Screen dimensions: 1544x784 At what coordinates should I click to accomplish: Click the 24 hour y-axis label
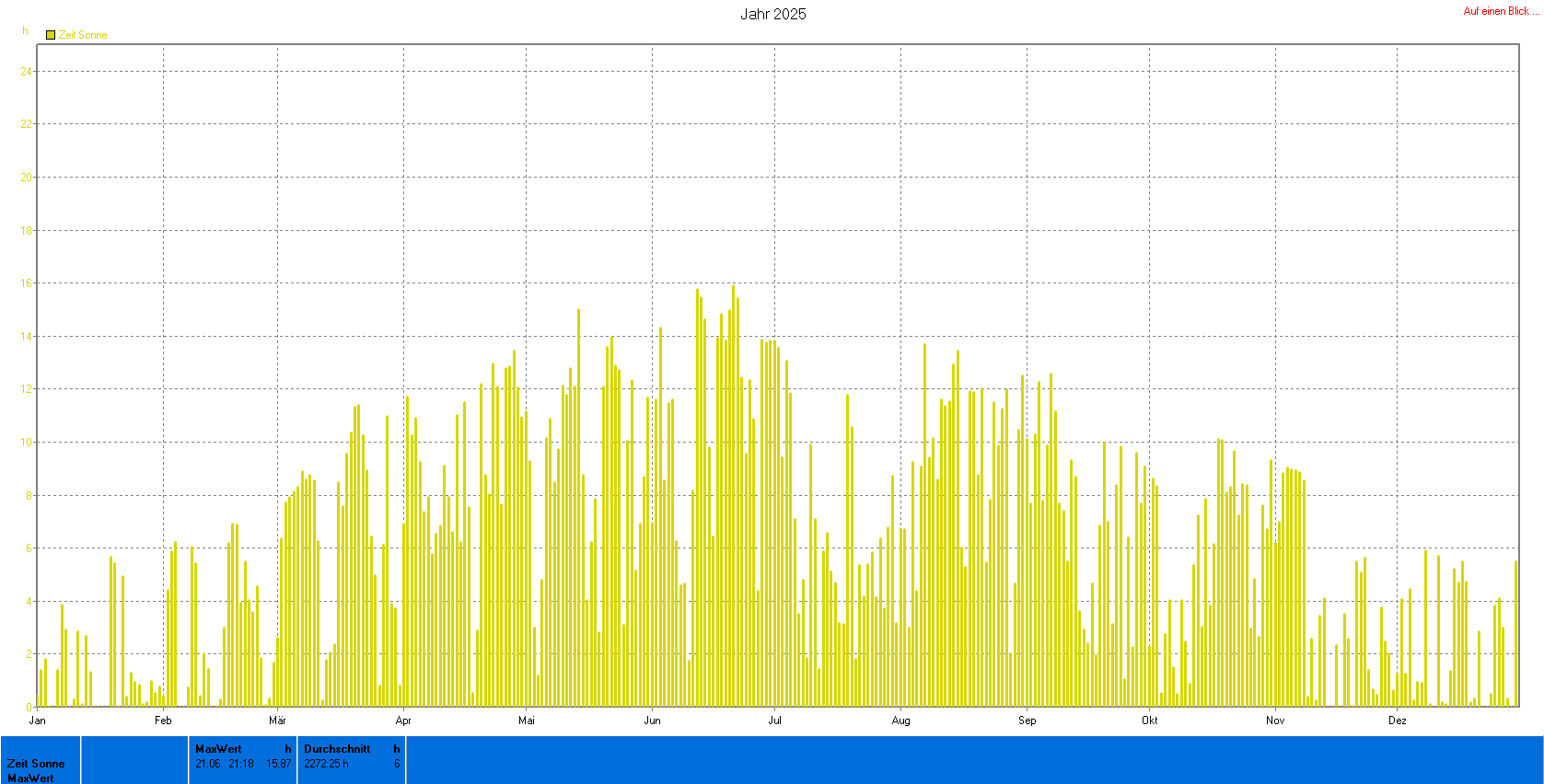26,72
